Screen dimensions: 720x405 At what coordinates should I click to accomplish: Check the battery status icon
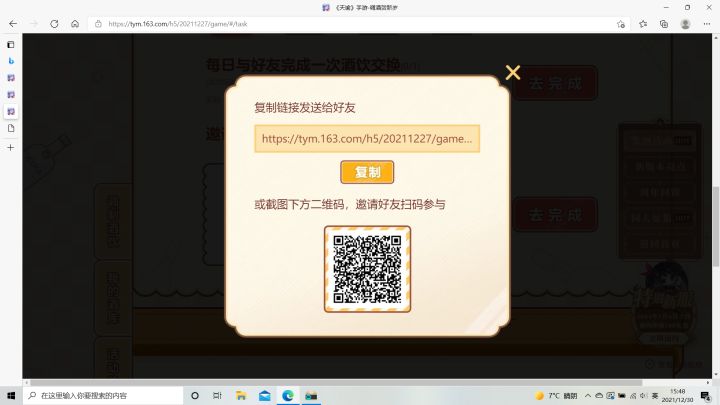(622, 395)
